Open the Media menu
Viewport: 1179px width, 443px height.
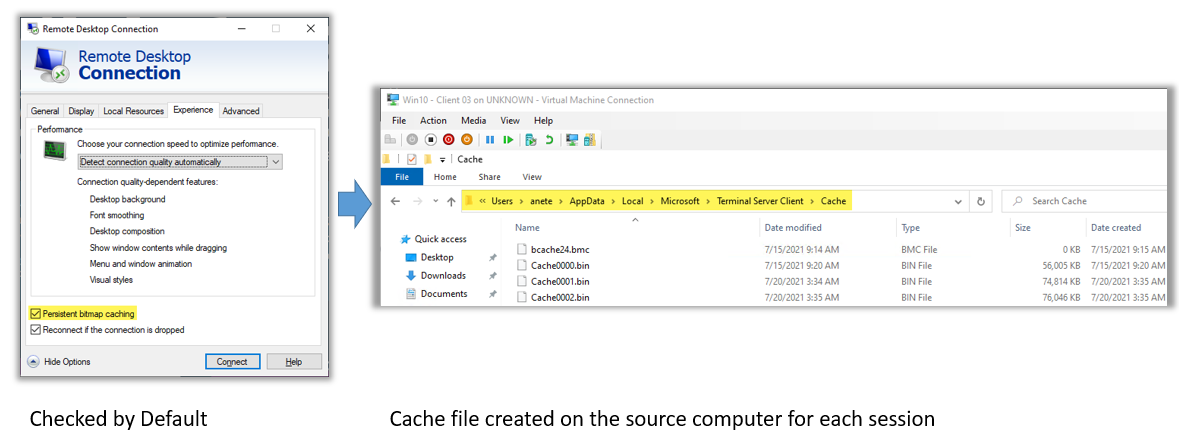[474, 120]
